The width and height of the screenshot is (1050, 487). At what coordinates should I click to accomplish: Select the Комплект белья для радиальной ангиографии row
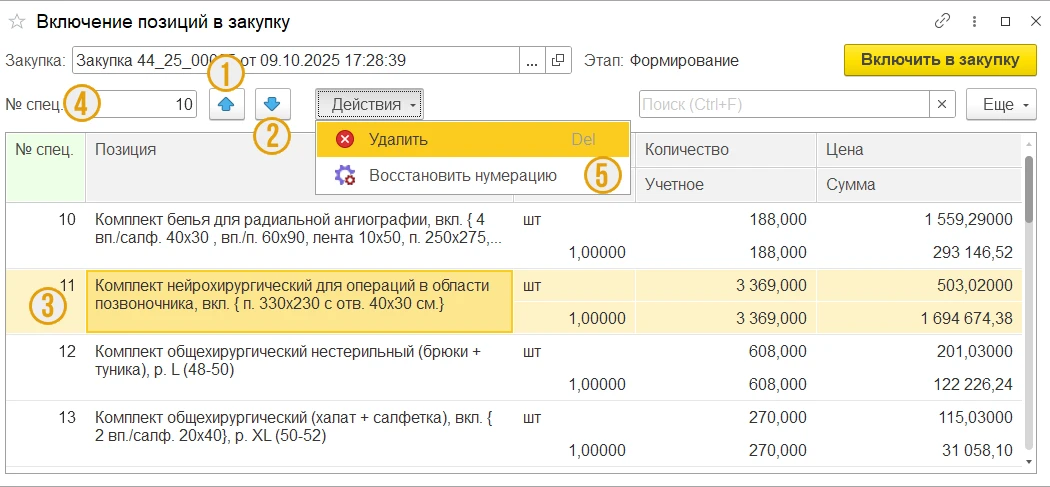coord(514,236)
